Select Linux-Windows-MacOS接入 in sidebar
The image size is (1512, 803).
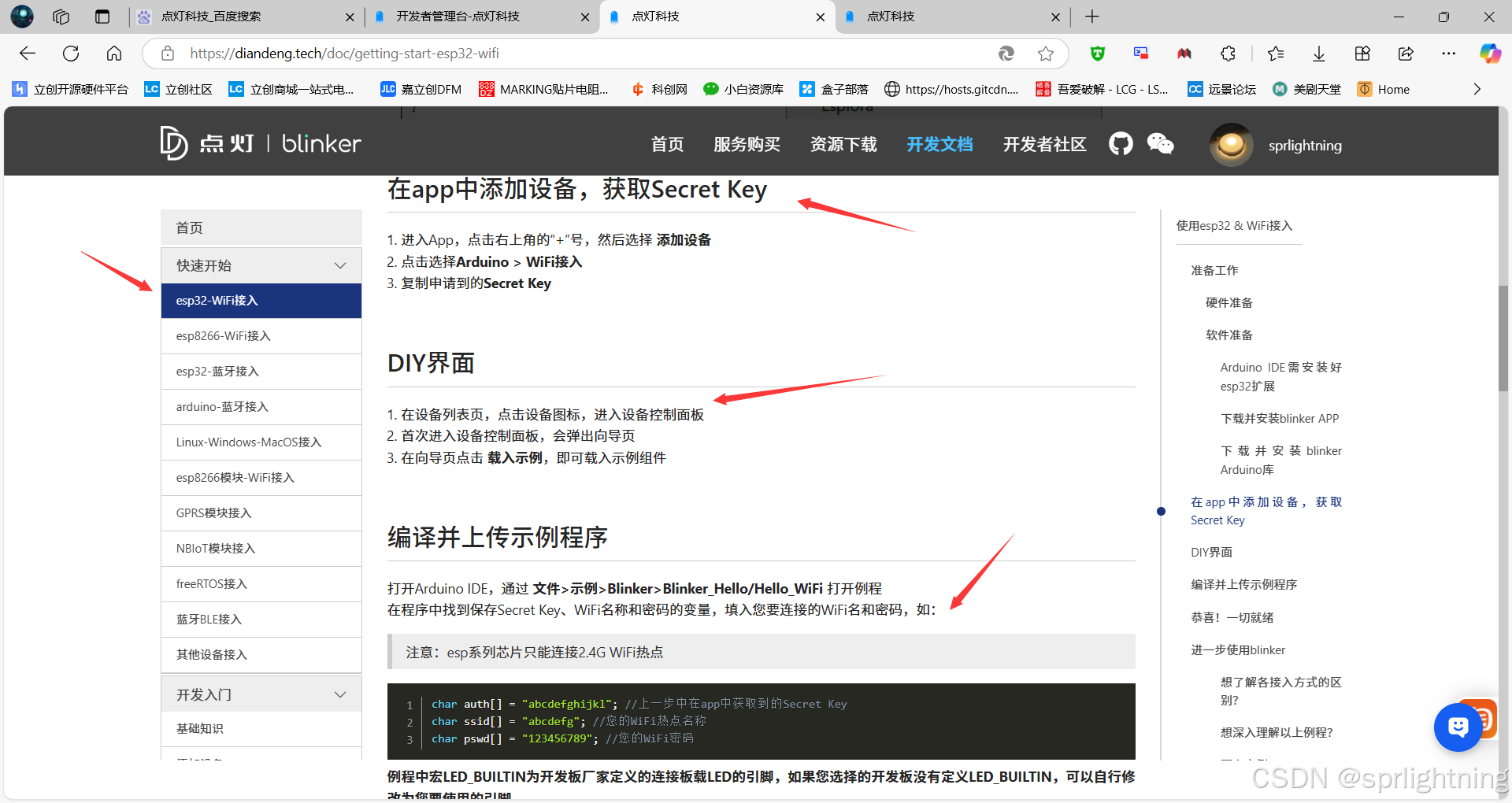261,442
